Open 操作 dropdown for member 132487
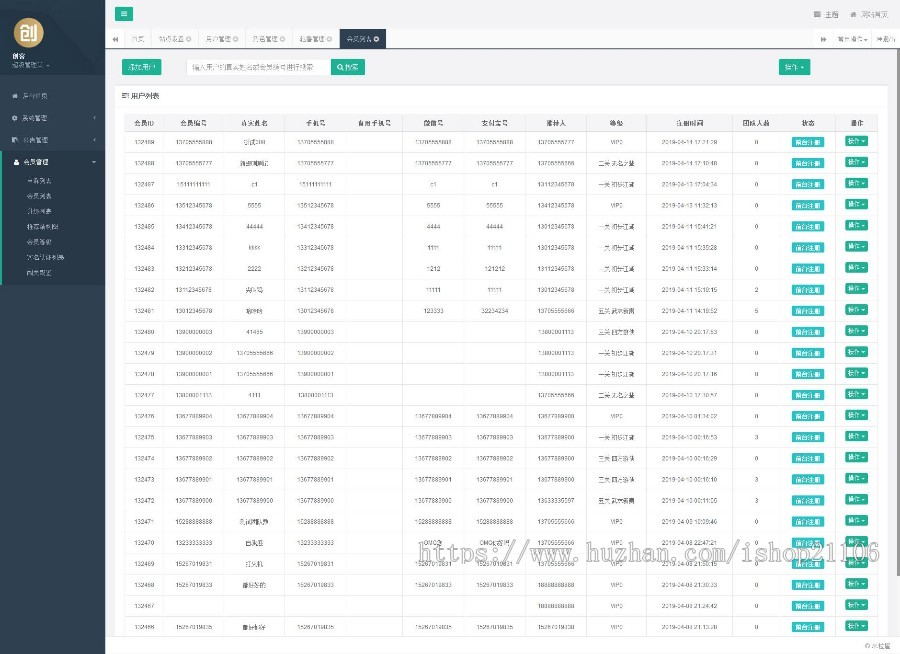Viewport: 900px width, 654px height. (856, 183)
